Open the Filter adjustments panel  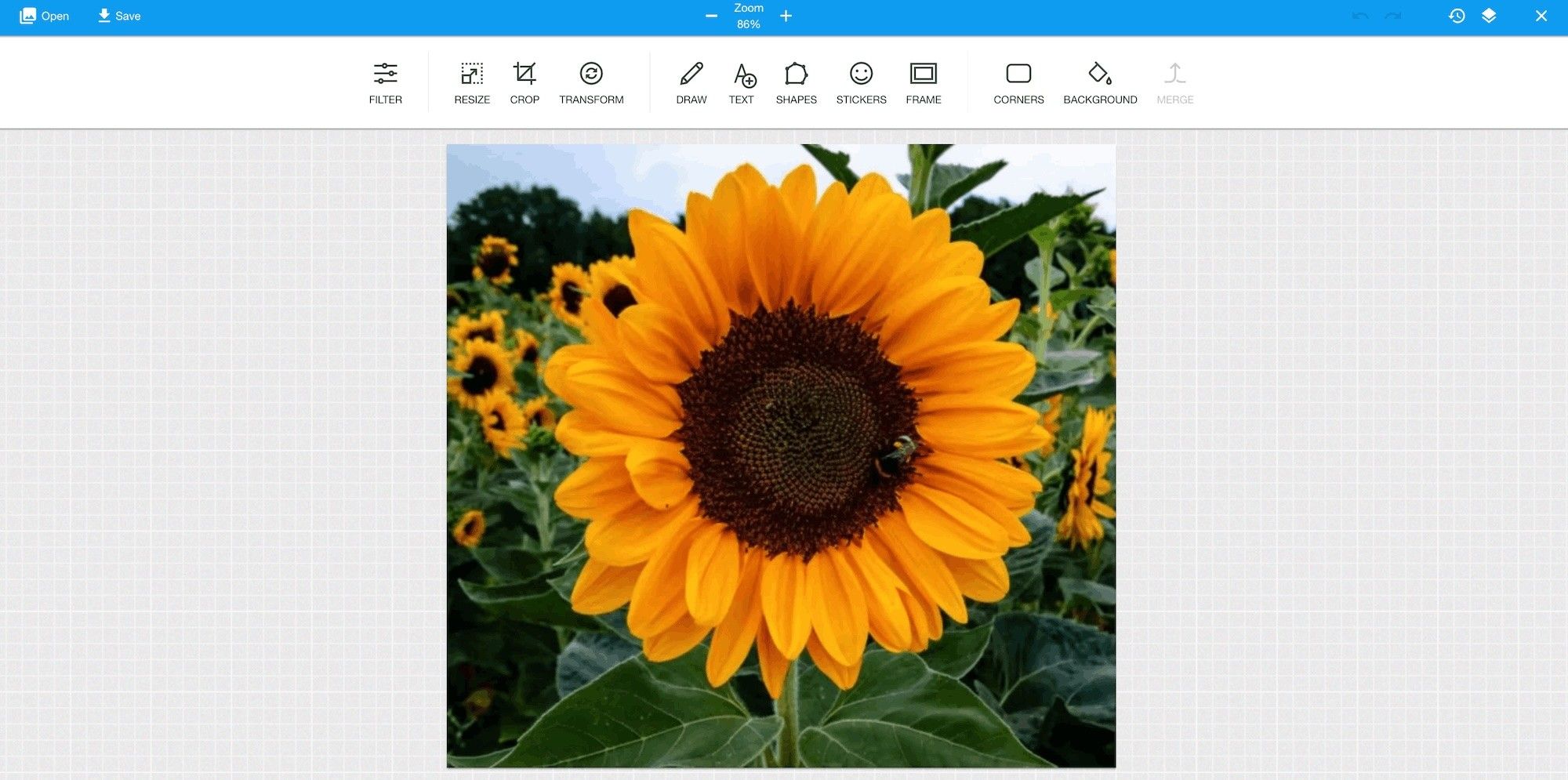click(x=385, y=82)
